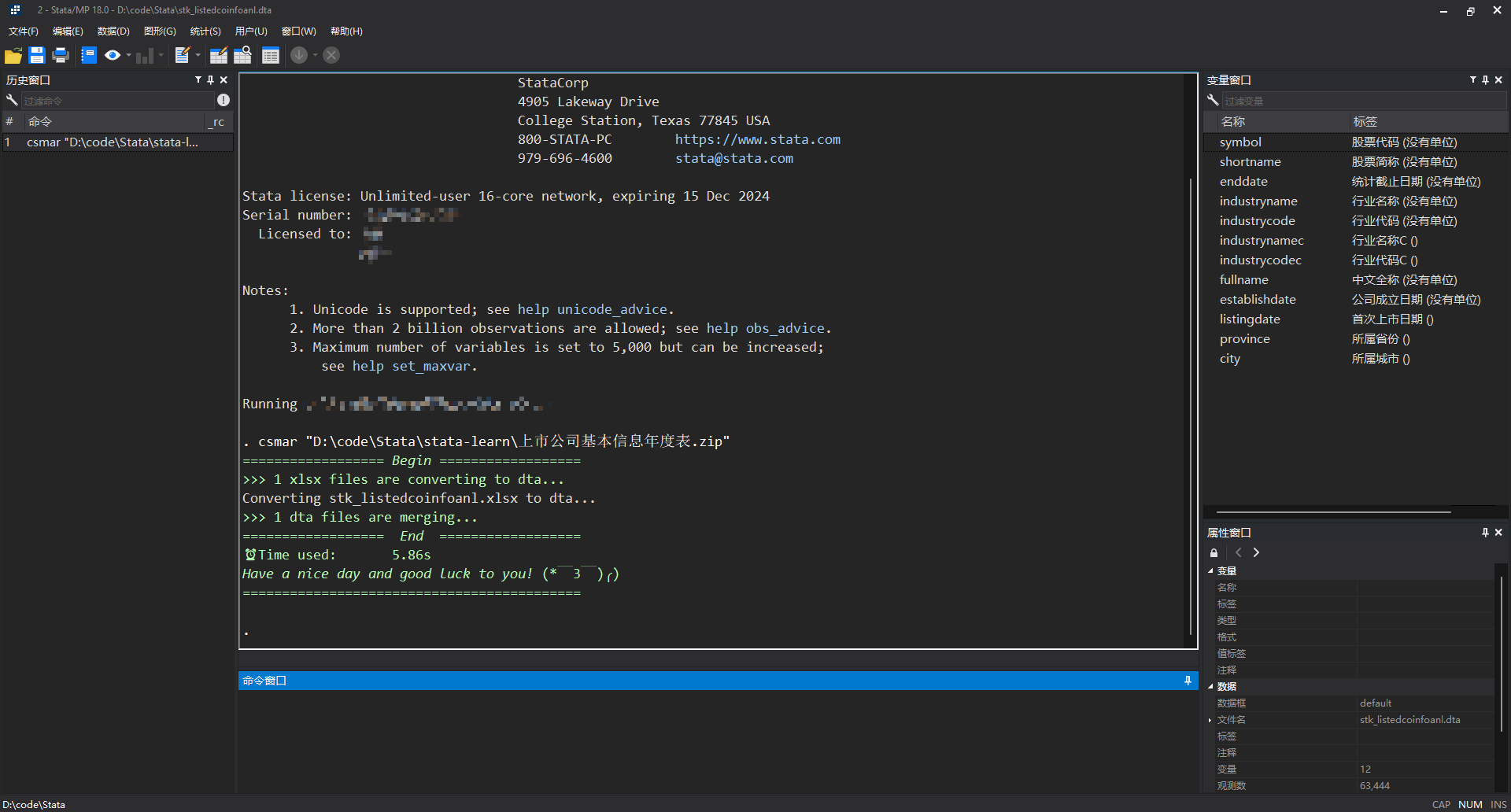Image resolution: width=1511 pixels, height=812 pixels.
Task: Close the Properties window panel
Action: pyautogui.click(x=1498, y=533)
